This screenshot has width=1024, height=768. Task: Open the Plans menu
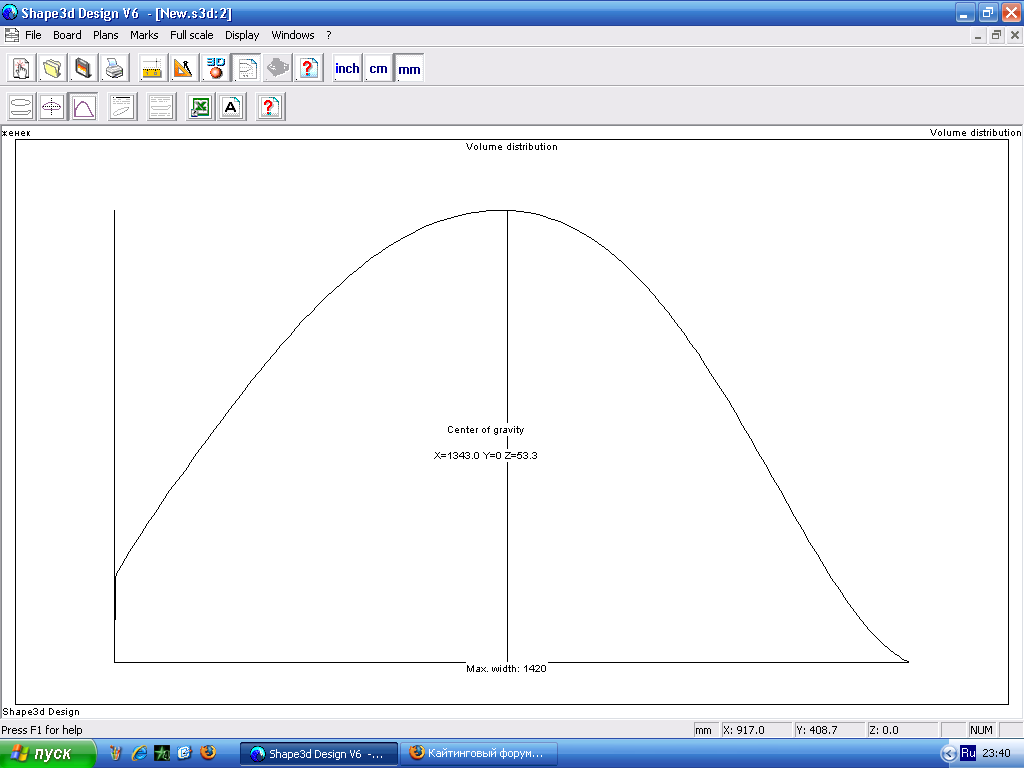tap(106, 35)
